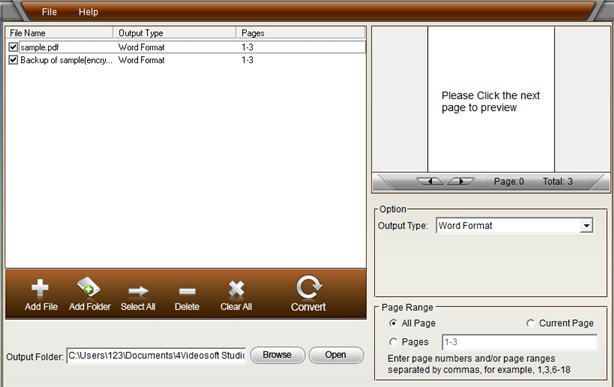
Task: Uncheck the sample.pdf checkbox
Action: [x=13, y=47]
